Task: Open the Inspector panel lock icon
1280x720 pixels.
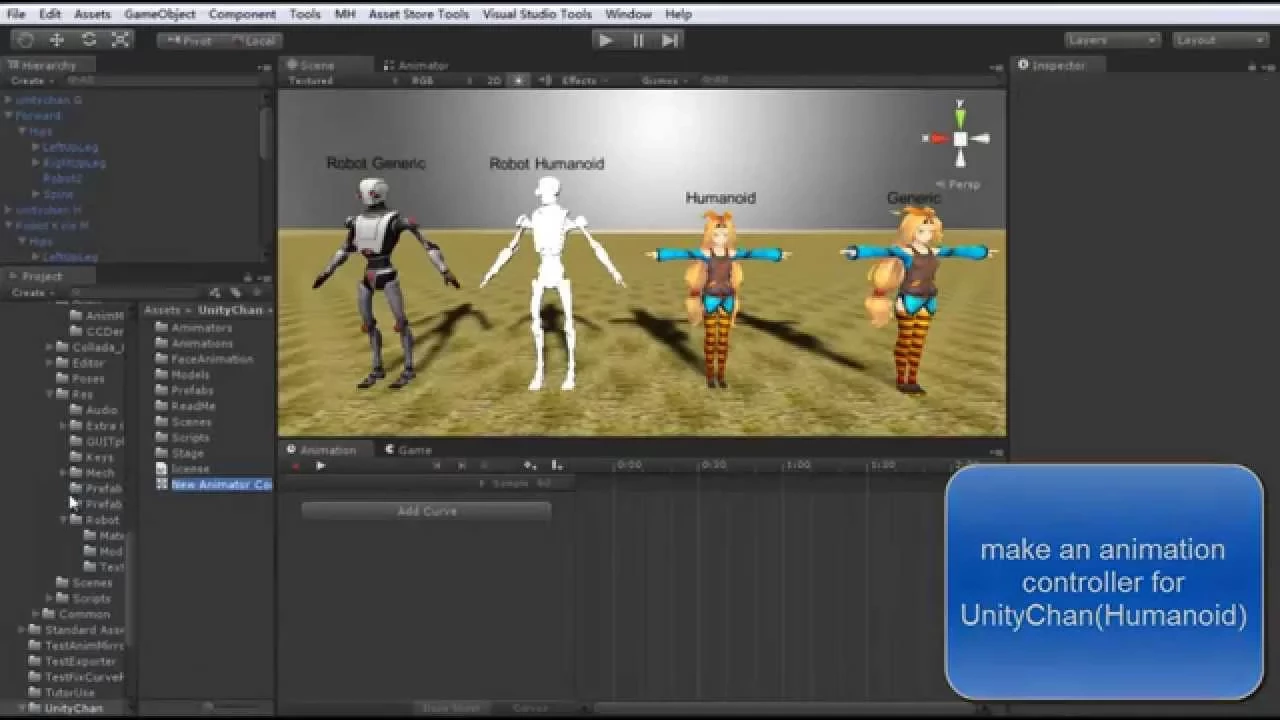Action: coord(1252,66)
